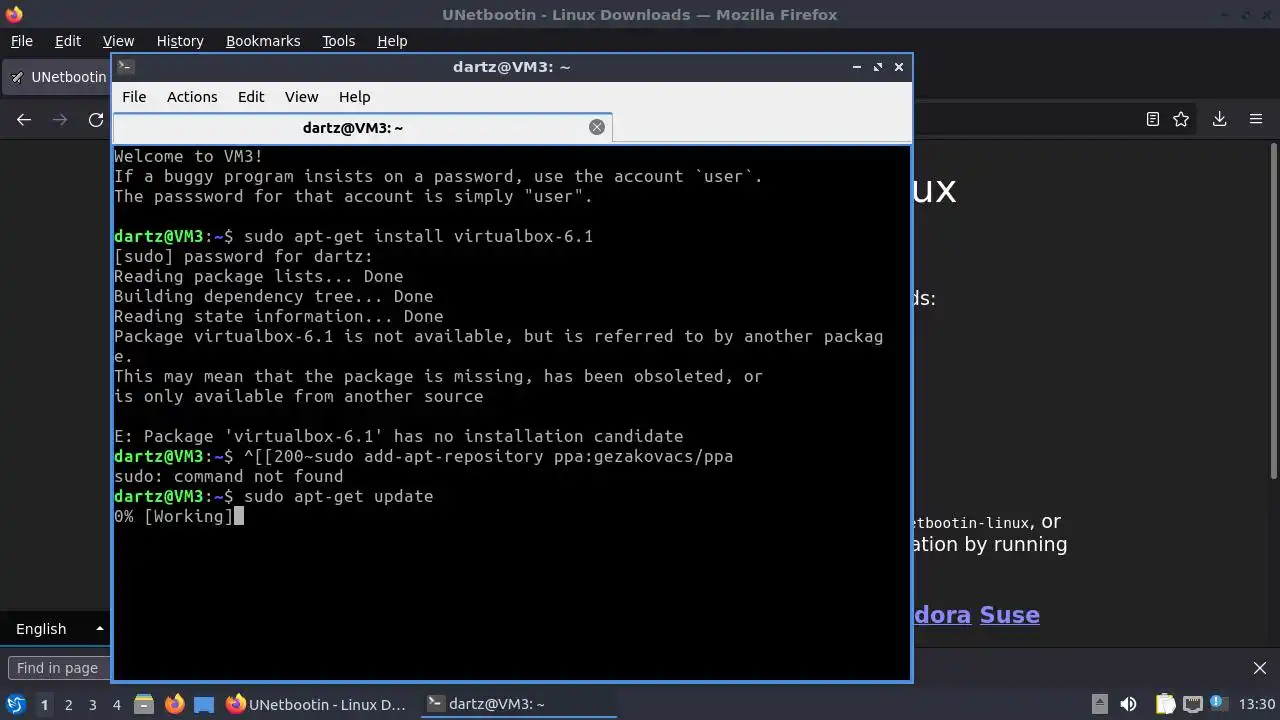The width and height of the screenshot is (1280, 720).
Task: Launch Firefox from the taskbar quick launcher
Action: tap(174, 704)
